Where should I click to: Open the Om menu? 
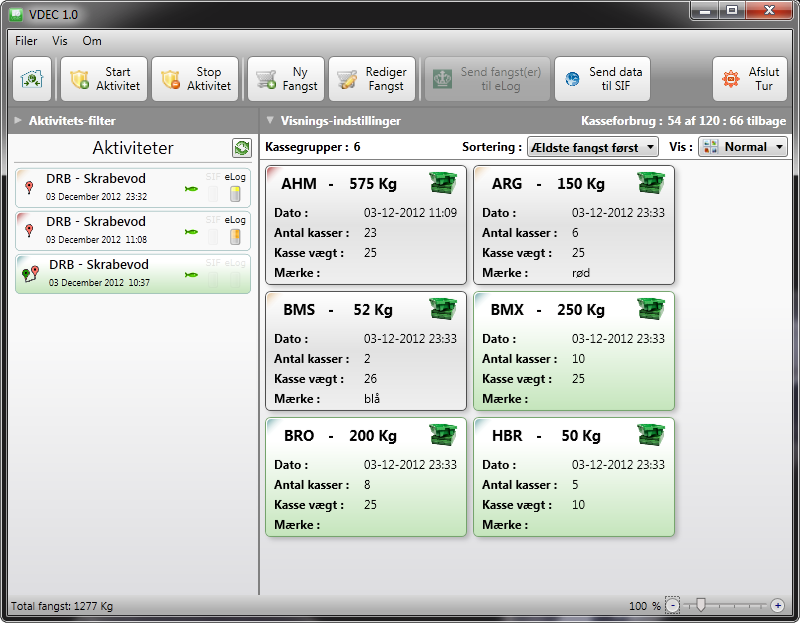click(x=92, y=41)
